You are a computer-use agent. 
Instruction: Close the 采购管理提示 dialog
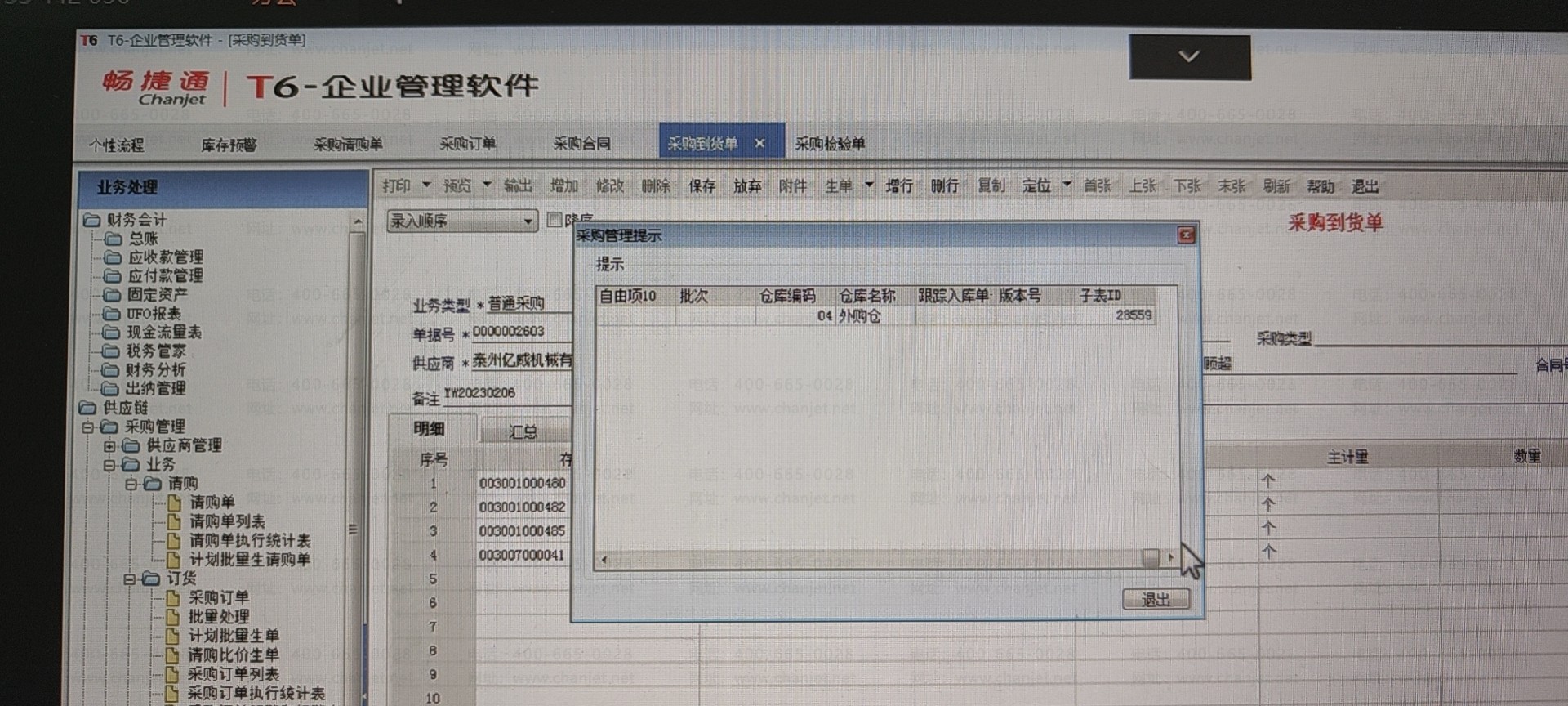pos(1186,235)
